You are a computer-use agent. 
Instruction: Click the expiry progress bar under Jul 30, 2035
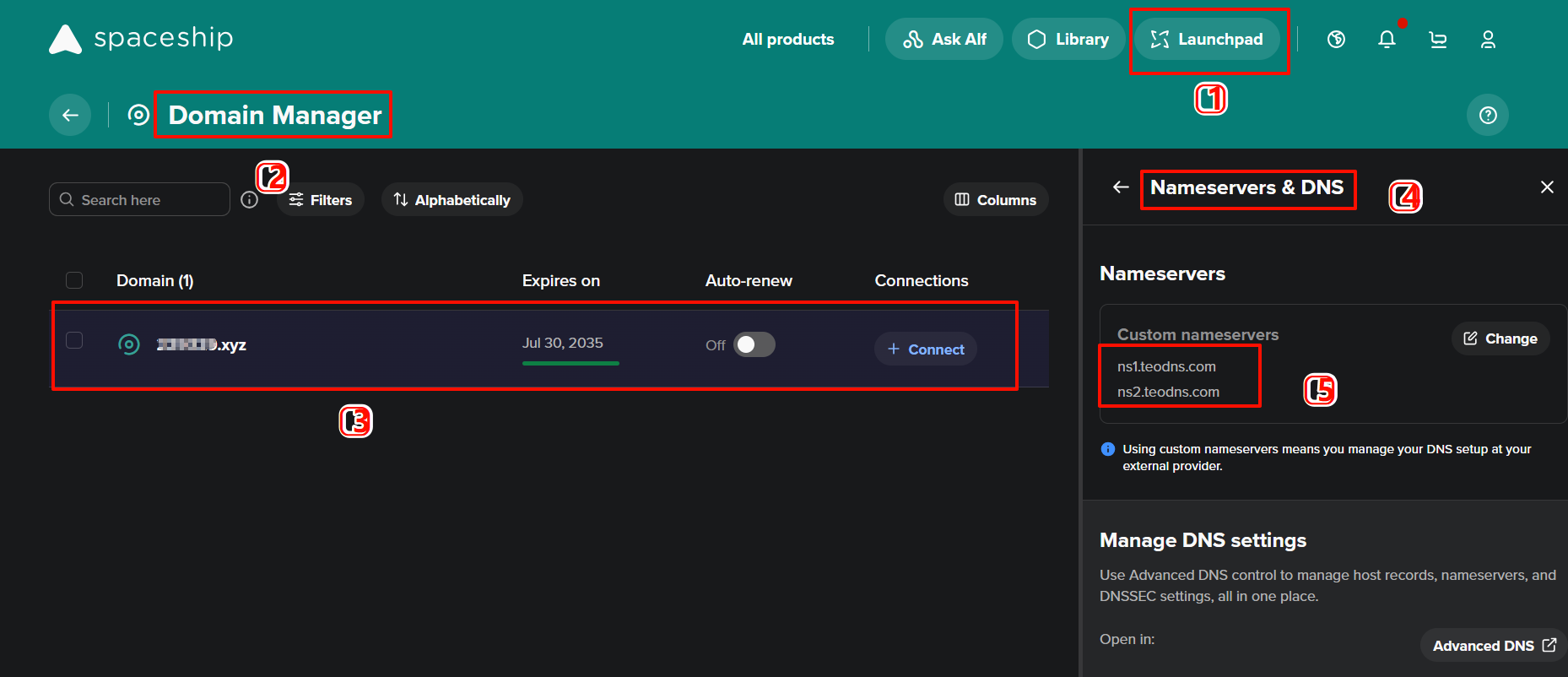pos(570,363)
